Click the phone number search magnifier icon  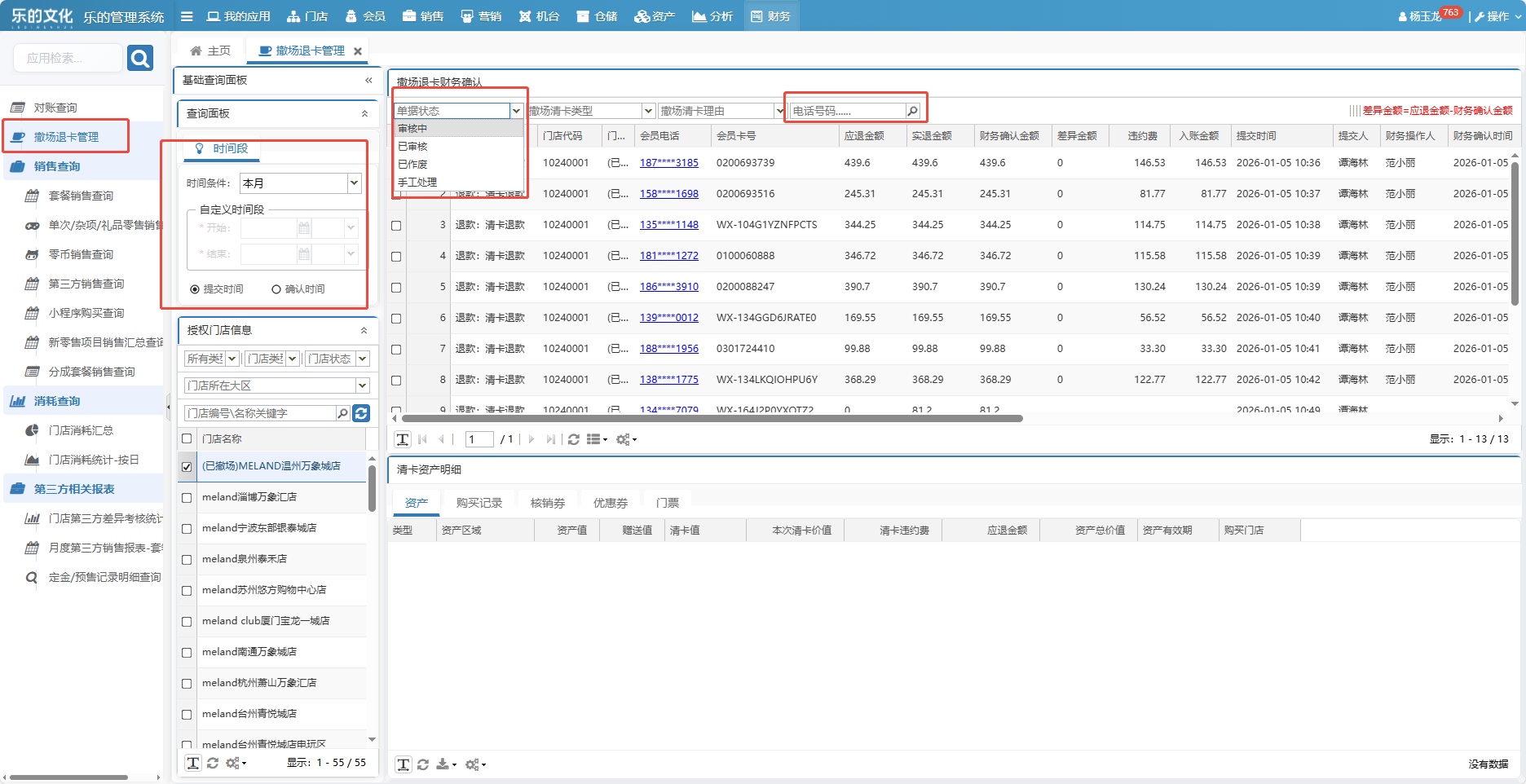coord(912,111)
